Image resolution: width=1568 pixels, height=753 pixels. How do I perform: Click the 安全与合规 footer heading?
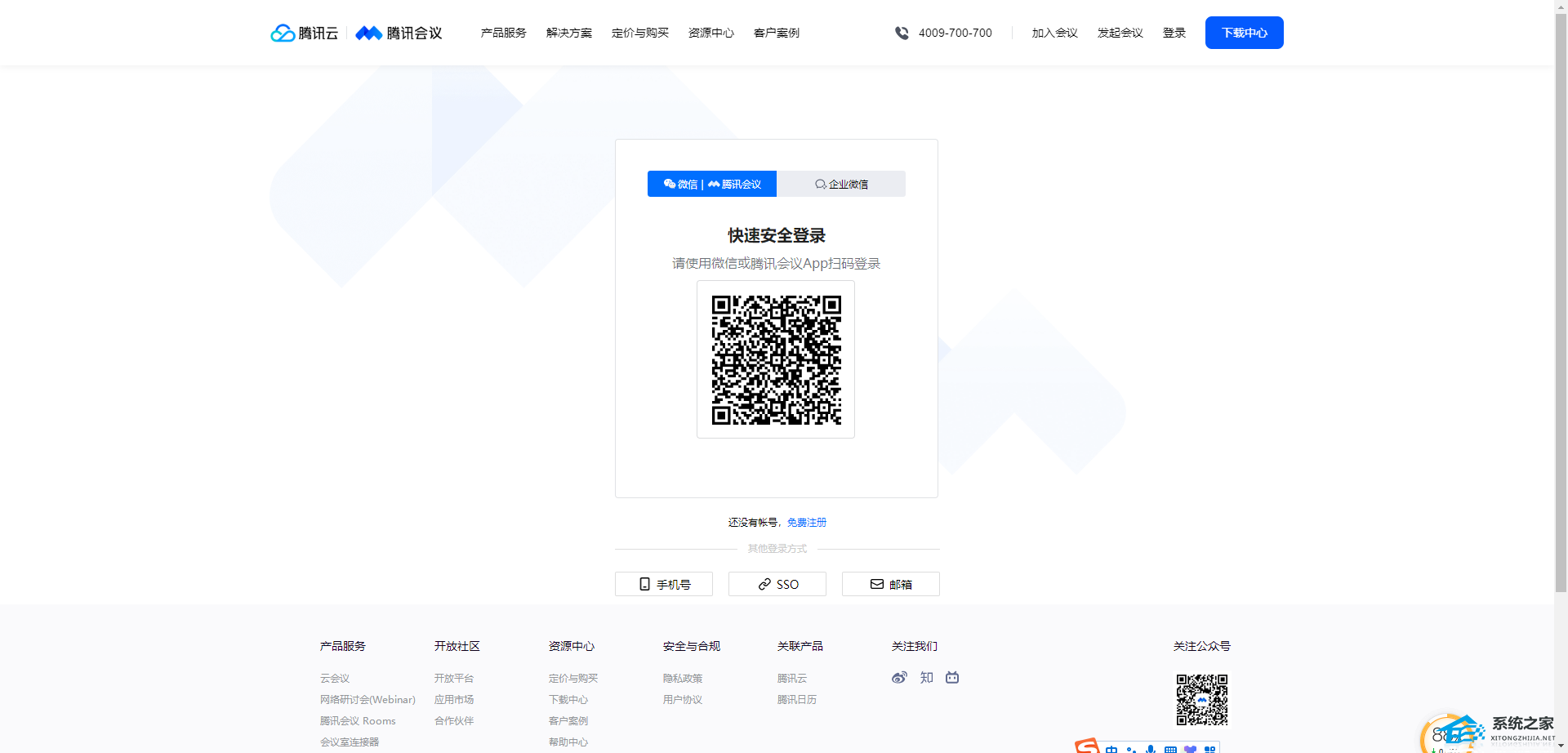point(692,646)
